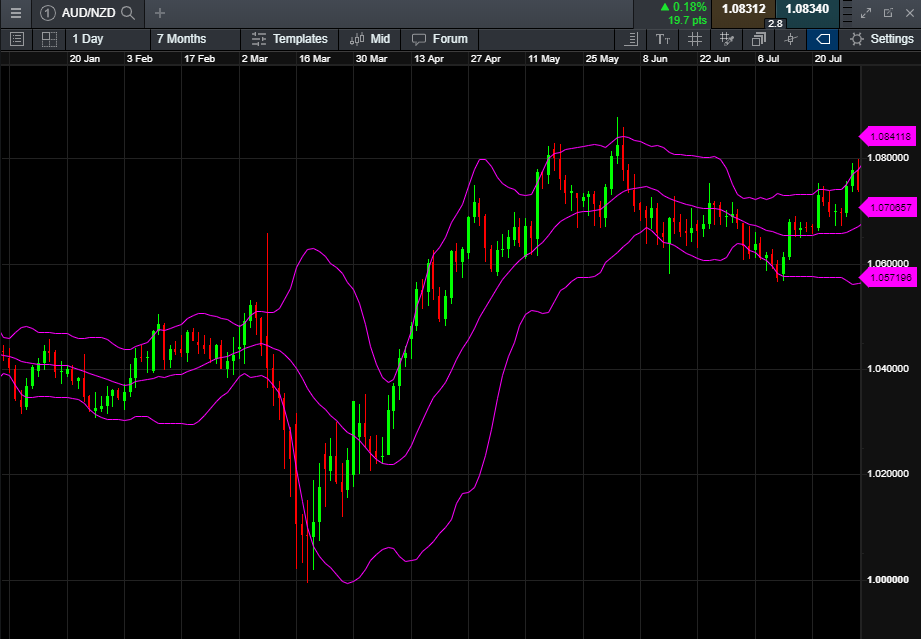The height and width of the screenshot is (639, 921).
Task: Open the grid color picker tool
Action: pyautogui.click(x=727, y=39)
